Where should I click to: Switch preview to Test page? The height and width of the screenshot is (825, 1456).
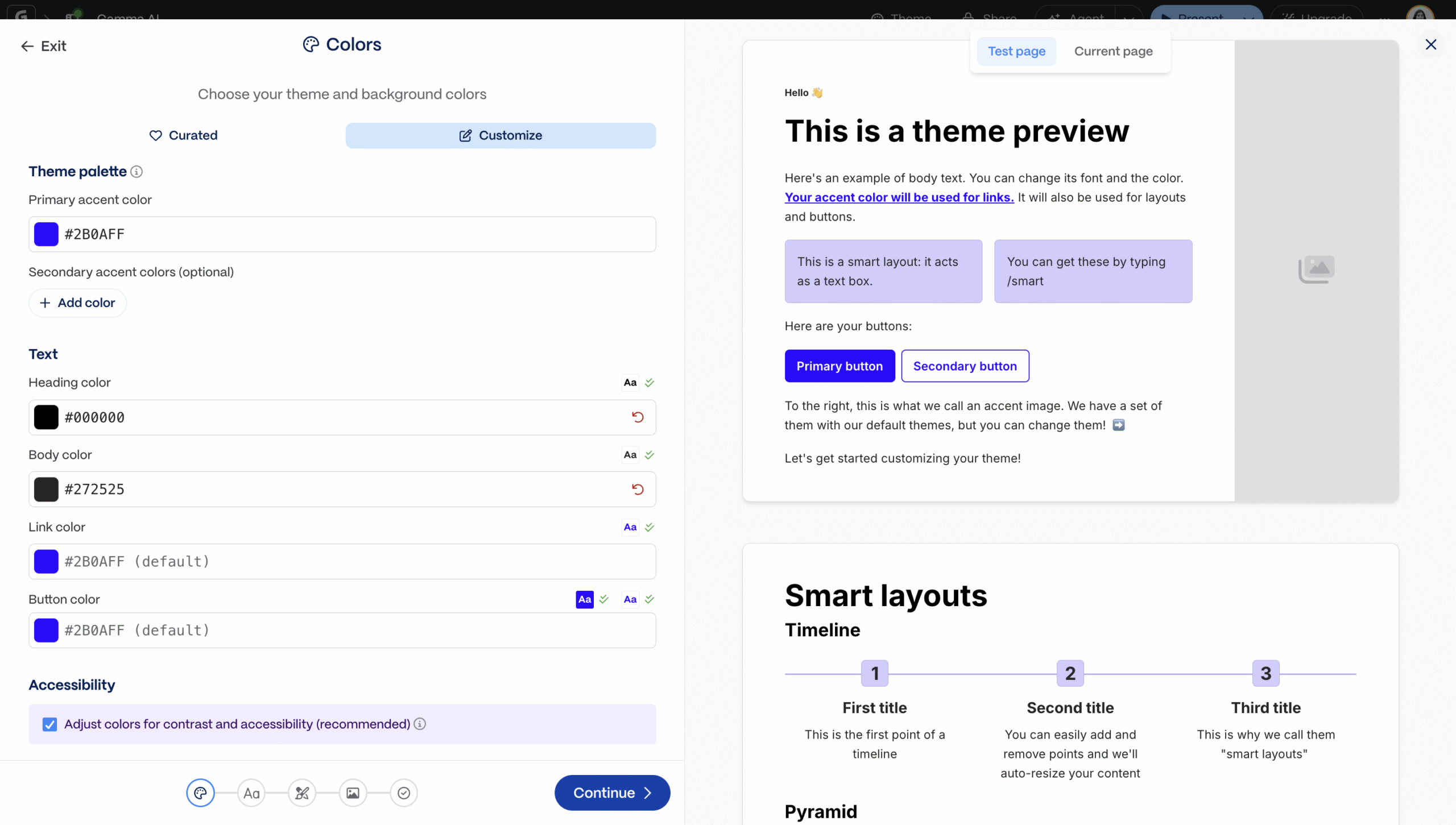coord(1017,51)
